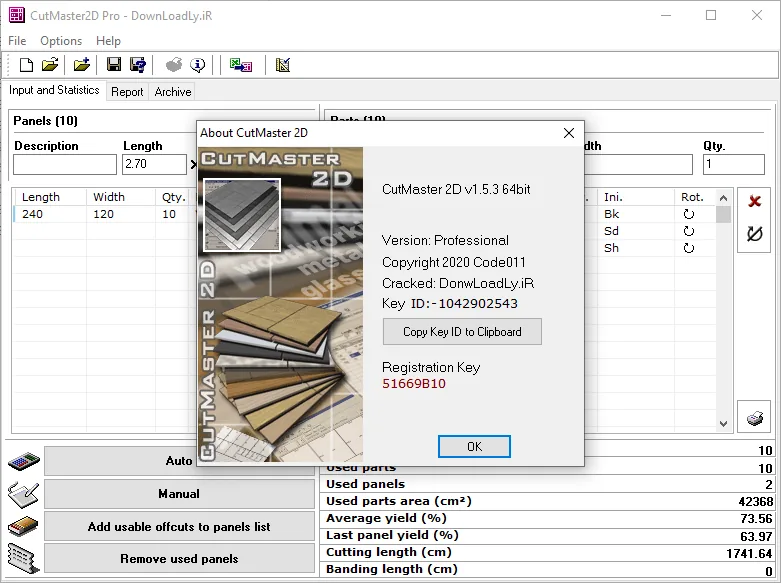
Task: Open the Options menu
Action: (61, 41)
